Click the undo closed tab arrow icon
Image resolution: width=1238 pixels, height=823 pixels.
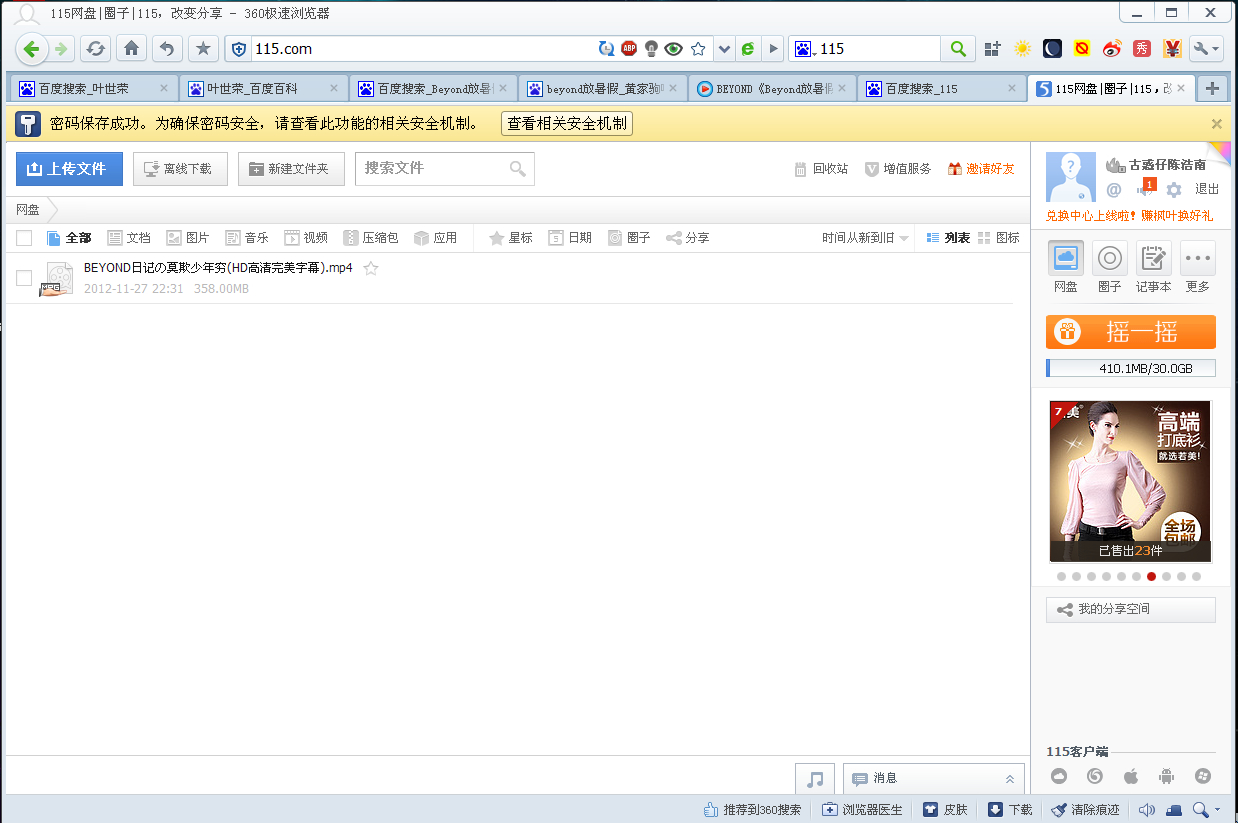167,48
